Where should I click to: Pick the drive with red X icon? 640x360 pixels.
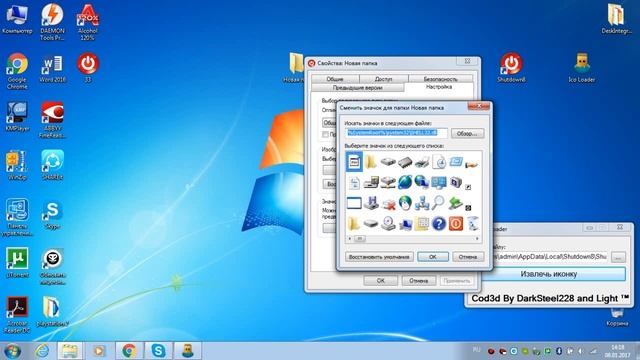pos(388,203)
